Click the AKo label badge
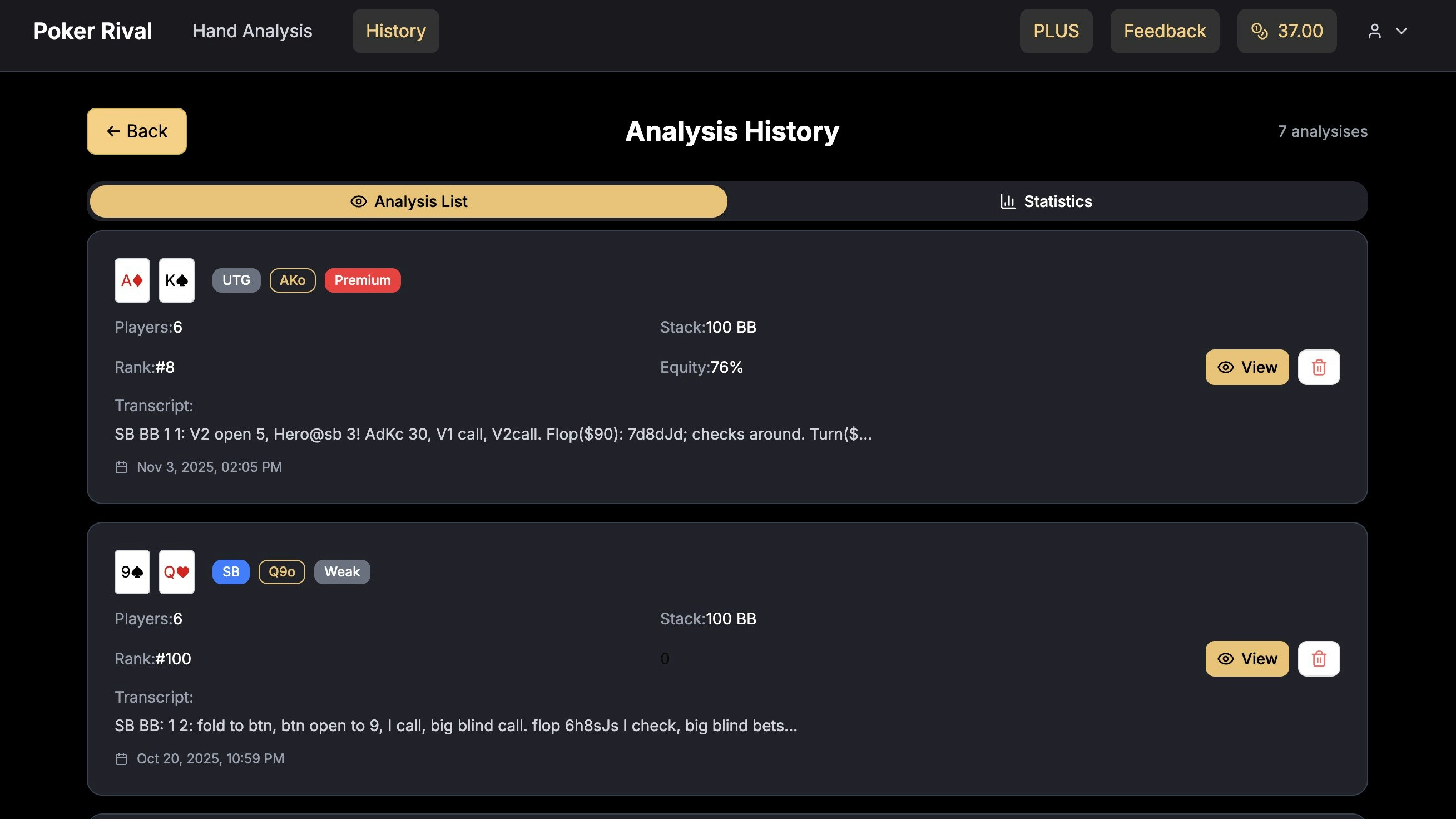1456x819 pixels. pyautogui.click(x=292, y=280)
